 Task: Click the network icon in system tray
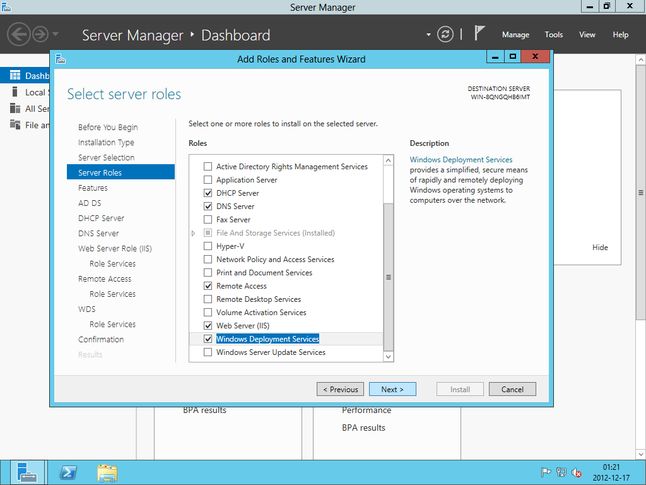pyautogui.click(x=561, y=472)
